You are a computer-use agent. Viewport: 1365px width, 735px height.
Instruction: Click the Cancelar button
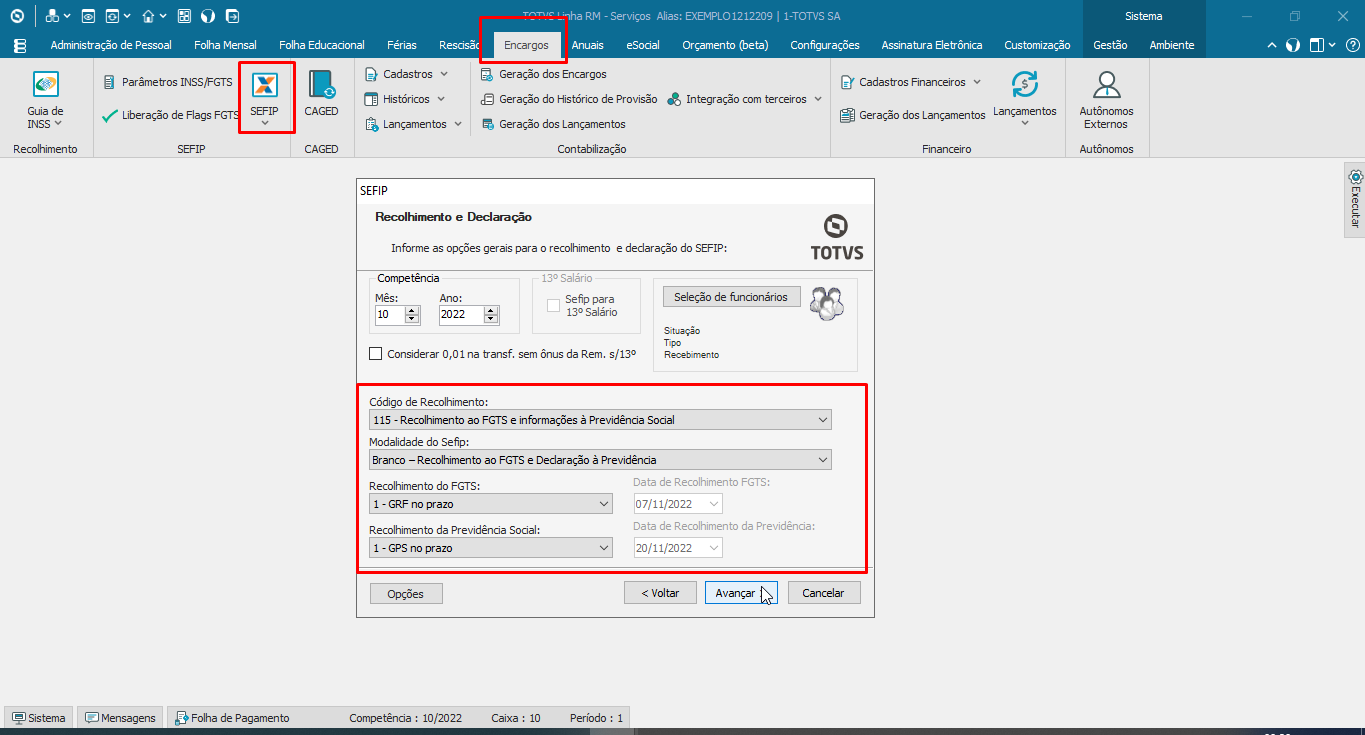pos(824,593)
